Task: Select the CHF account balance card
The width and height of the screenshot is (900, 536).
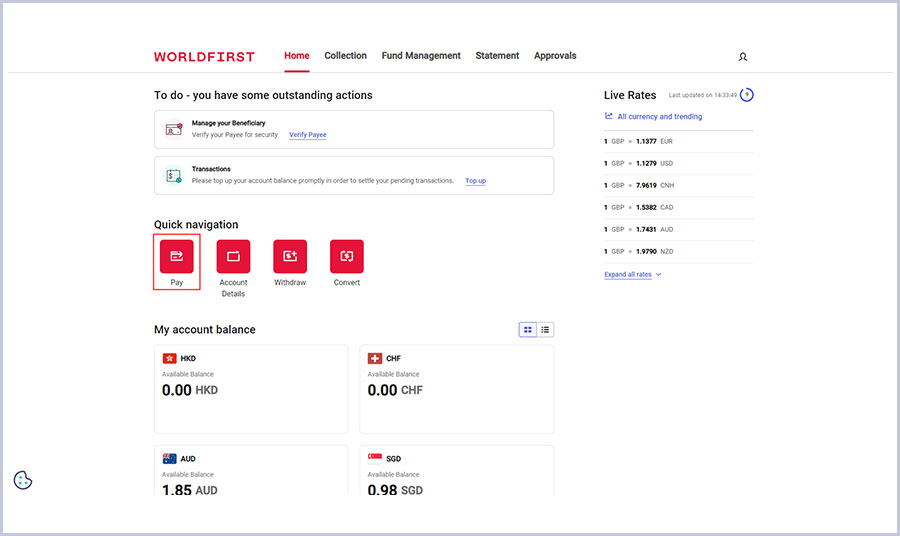Action: [456, 389]
